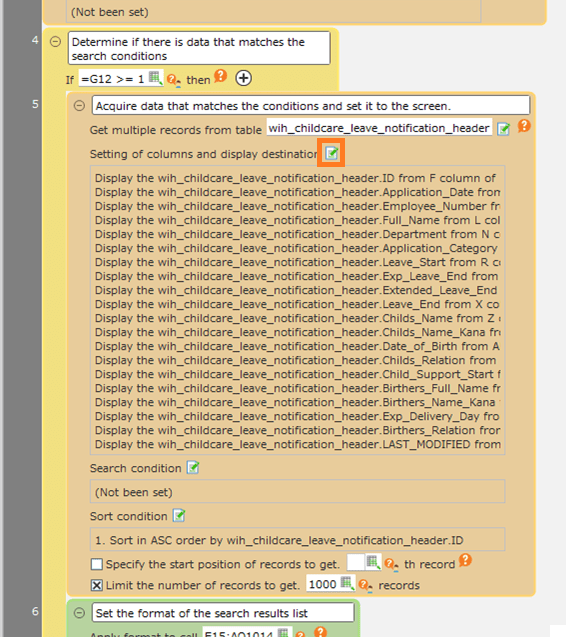Select the 'Childs_Name from Z' display row

[297, 318]
